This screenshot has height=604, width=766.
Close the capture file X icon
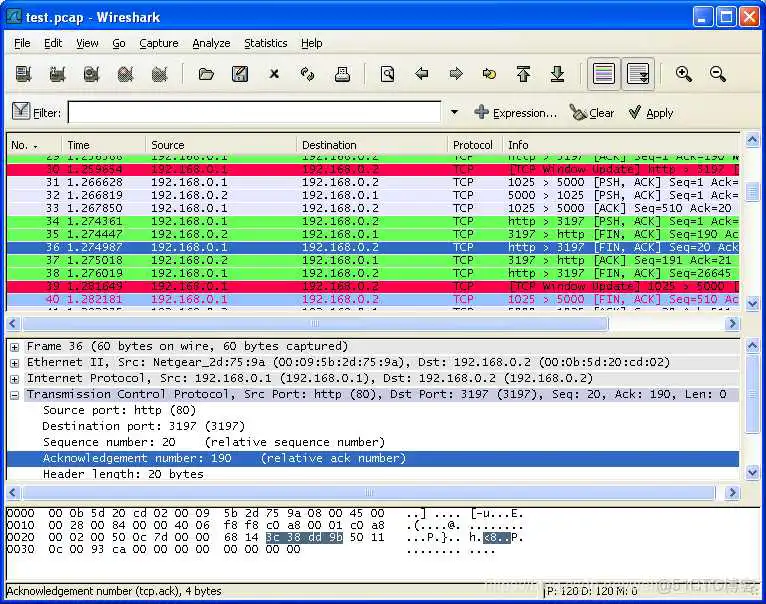274,74
